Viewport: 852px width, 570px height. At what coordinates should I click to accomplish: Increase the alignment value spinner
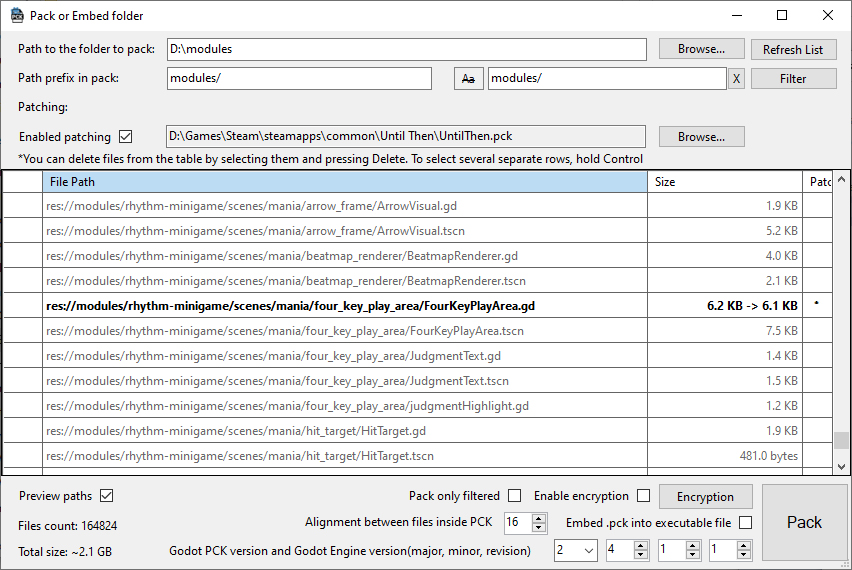tap(538, 518)
